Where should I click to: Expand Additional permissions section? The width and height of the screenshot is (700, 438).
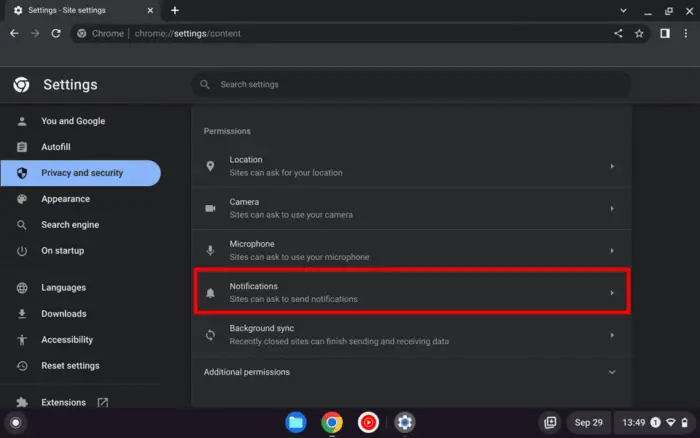pyautogui.click(x=411, y=372)
